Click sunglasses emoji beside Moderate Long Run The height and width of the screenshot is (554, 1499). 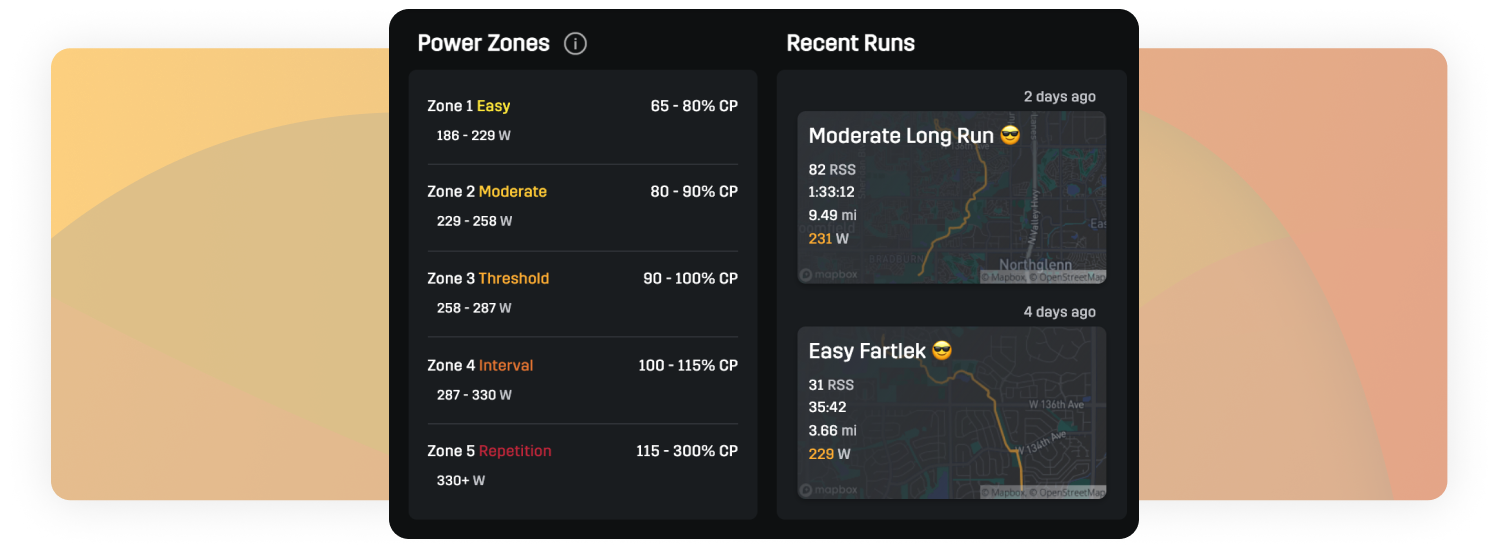point(1010,135)
